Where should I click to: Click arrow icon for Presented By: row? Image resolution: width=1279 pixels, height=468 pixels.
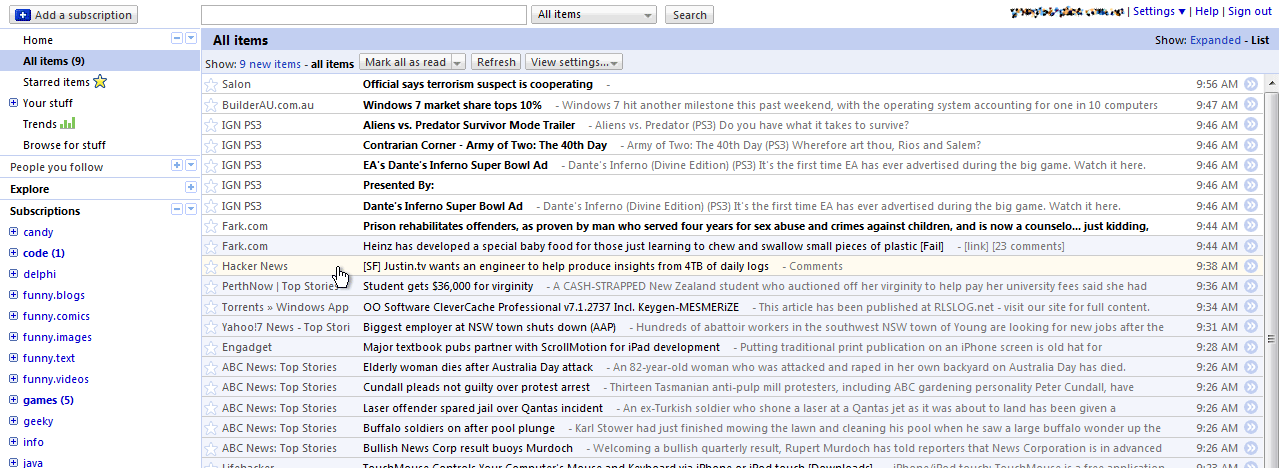pyautogui.click(x=1251, y=185)
